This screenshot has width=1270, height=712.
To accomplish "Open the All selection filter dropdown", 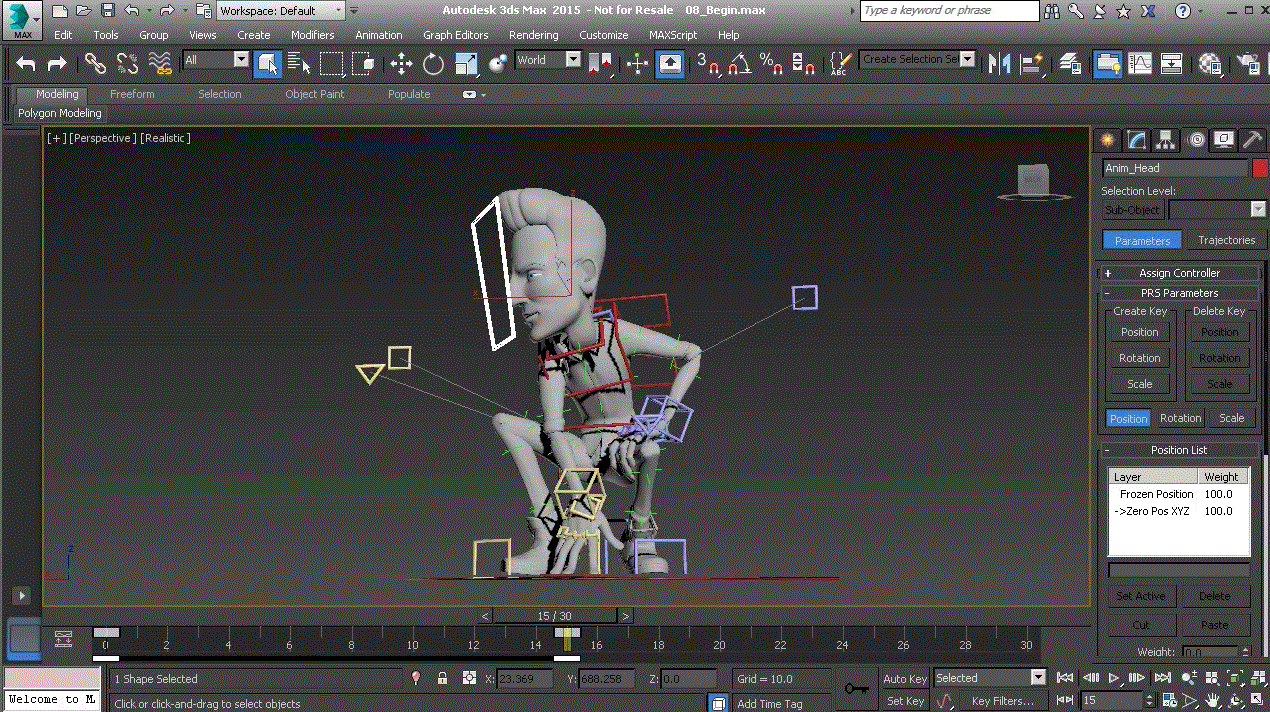I will [216, 60].
